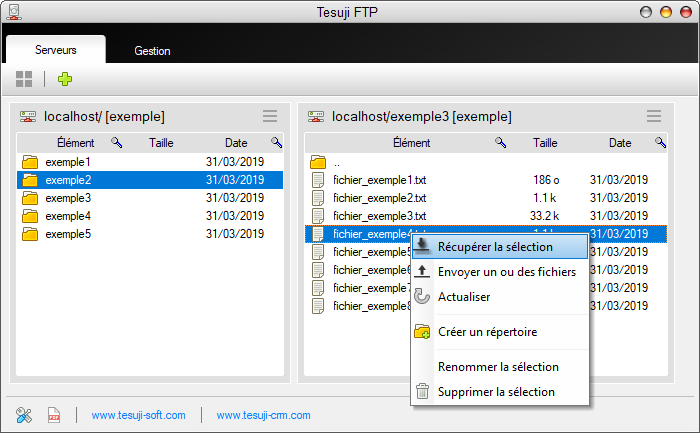Open the www.tesuji-soft.com link
This screenshot has width=700, height=433.
[x=138, y=415]
